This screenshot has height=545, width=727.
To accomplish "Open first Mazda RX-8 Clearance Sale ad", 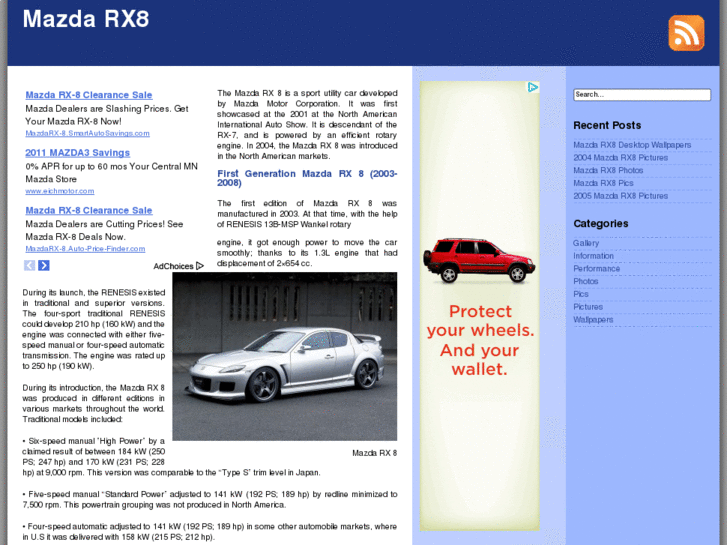I will [89, 95].
